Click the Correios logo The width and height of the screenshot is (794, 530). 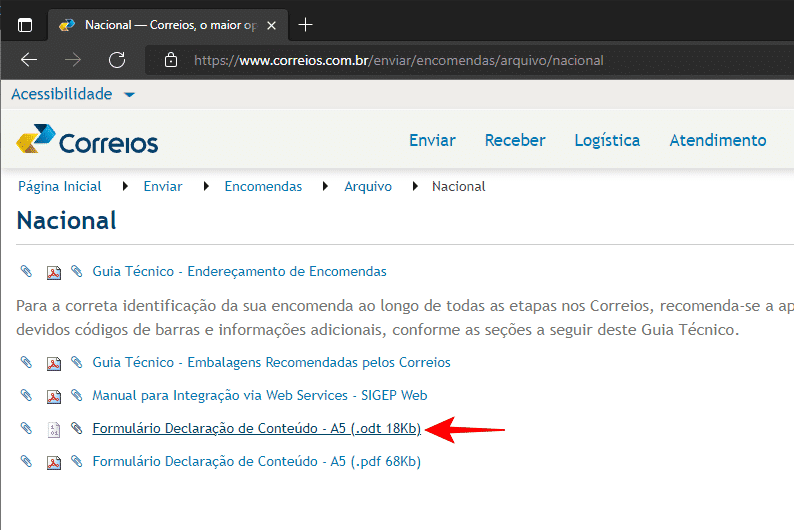(87, 139)
